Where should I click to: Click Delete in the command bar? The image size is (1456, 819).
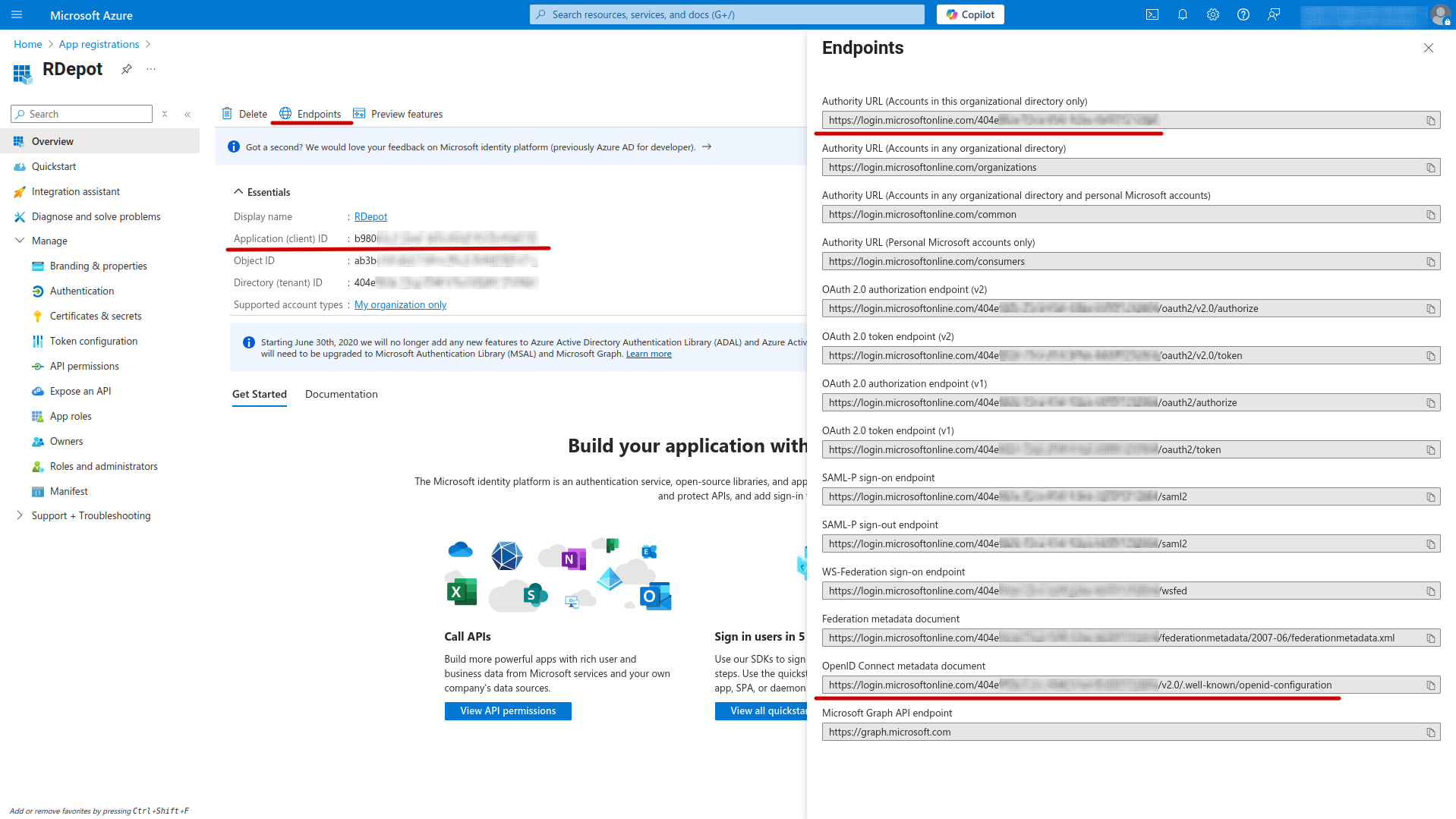(244, 114)
